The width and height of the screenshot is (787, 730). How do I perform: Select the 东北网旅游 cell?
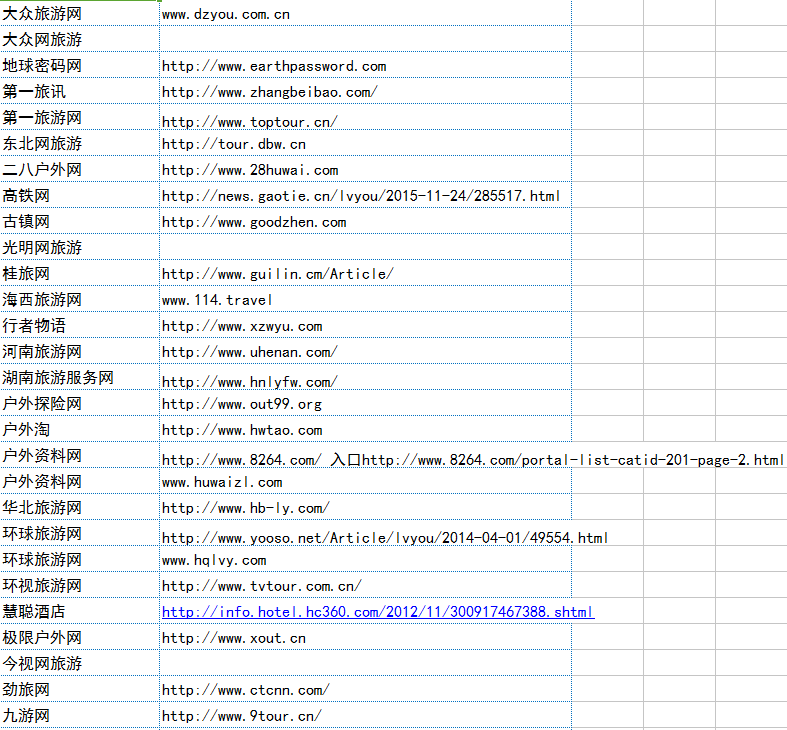[79, 144]
